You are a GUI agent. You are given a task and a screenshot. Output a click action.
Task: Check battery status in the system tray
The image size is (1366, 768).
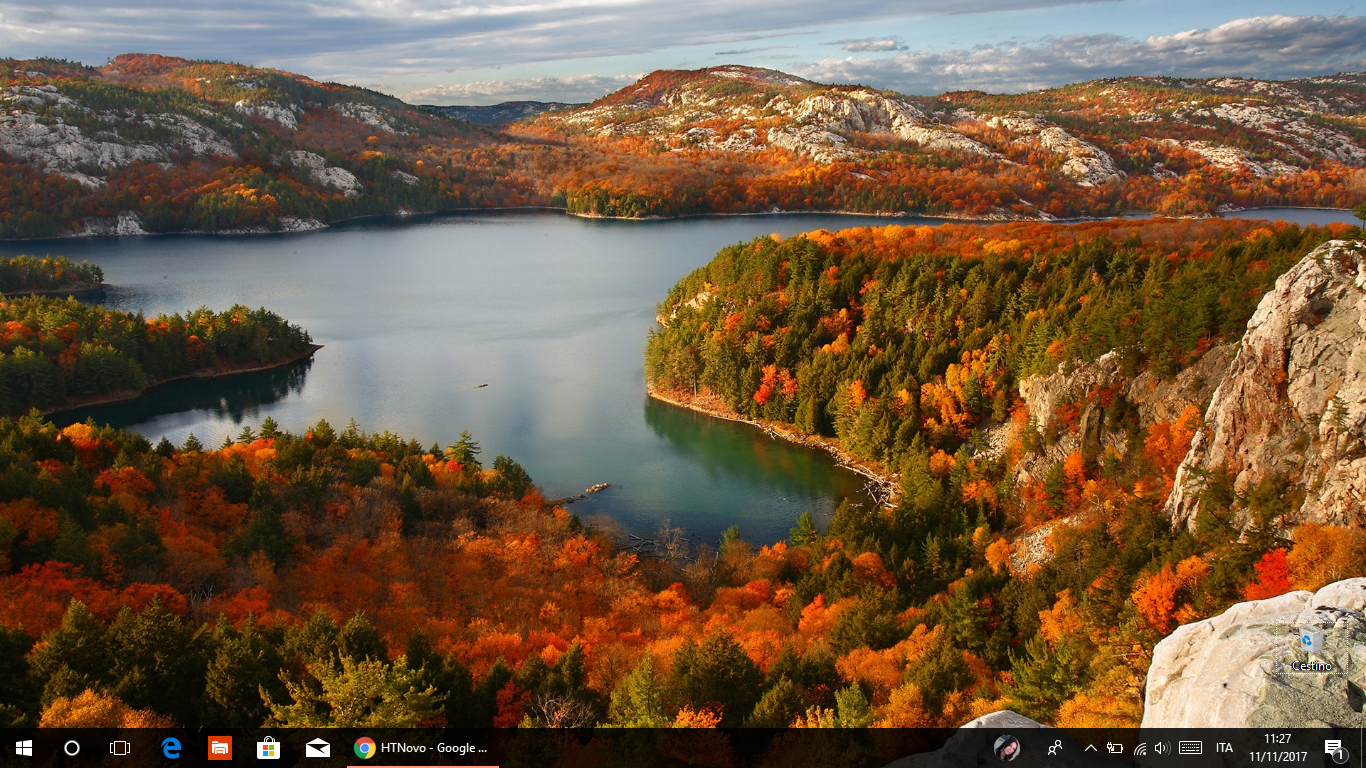click(x=1113, y=748)
